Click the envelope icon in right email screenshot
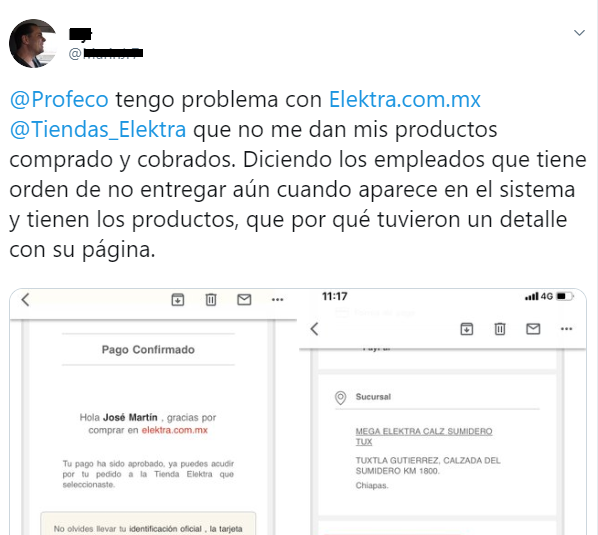598x535 pixels. pos(533,329)
